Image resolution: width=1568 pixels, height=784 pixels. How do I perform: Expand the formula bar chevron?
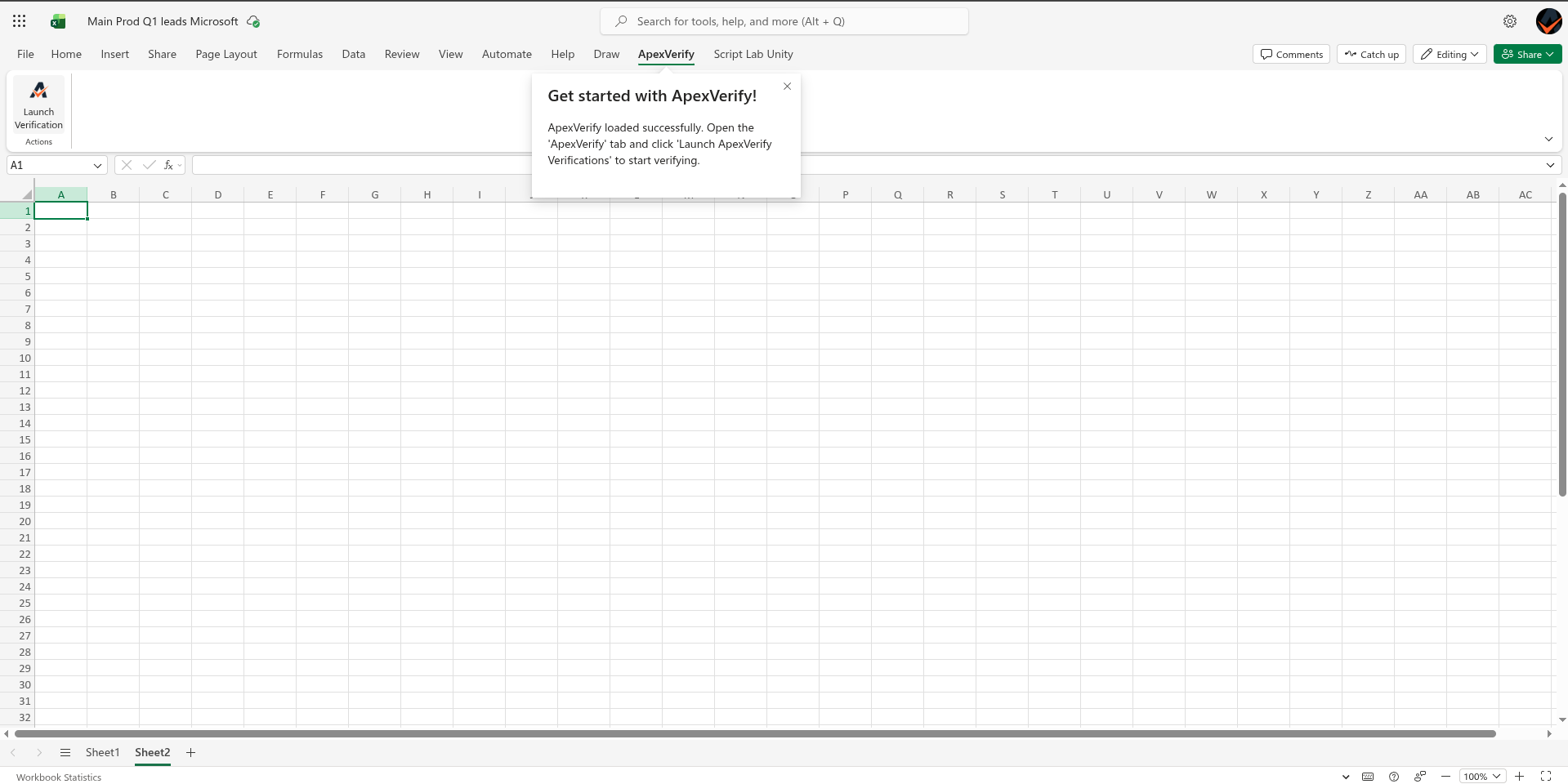[1550, 165]
